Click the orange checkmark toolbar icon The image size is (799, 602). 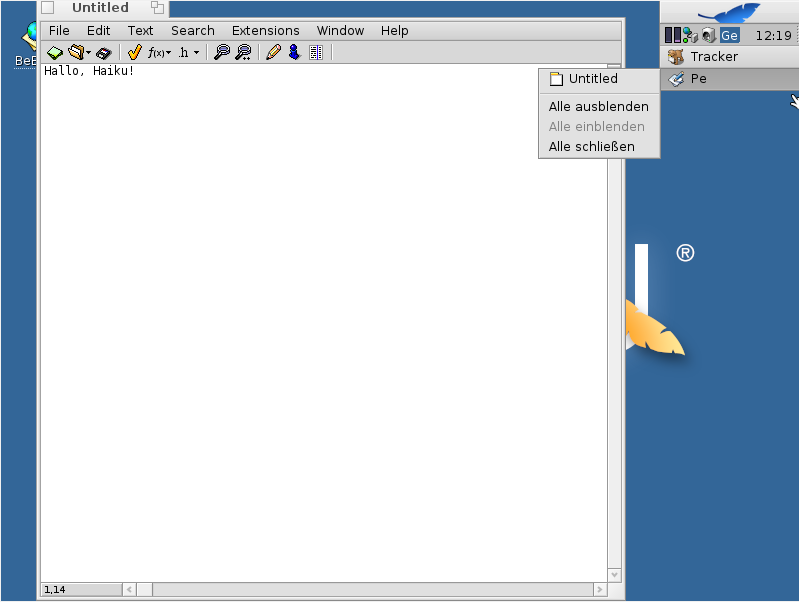(134, 52)
